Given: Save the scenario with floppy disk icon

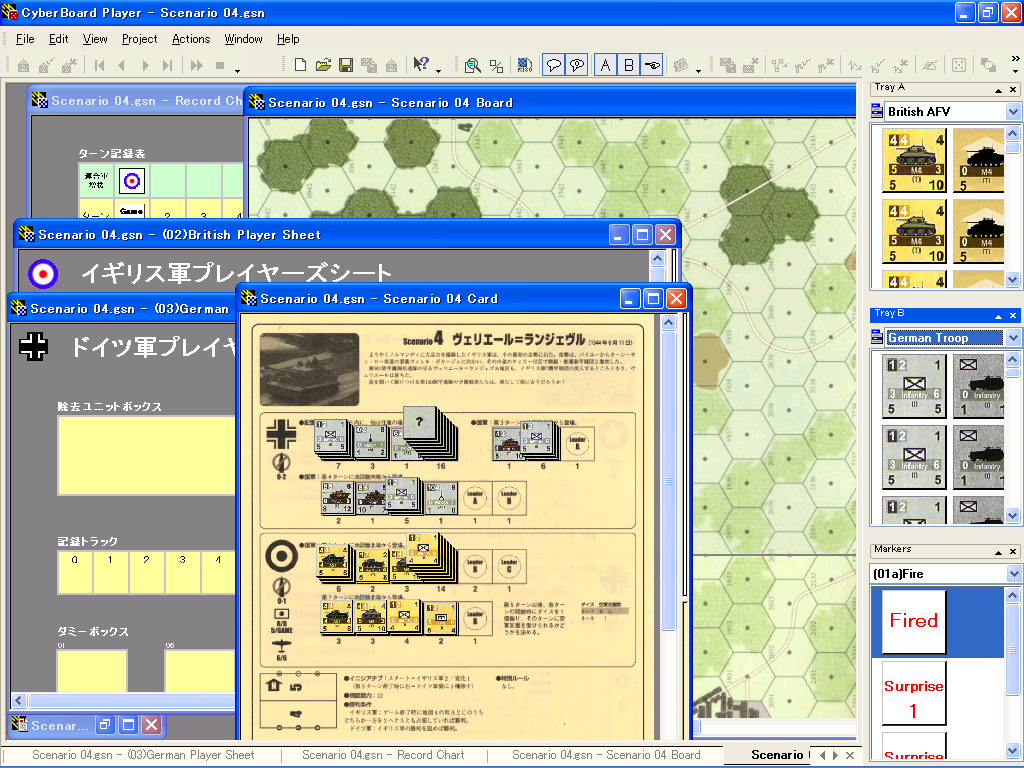Looking at the screenshot, I should pyautogui.click(x=345, y=65).
